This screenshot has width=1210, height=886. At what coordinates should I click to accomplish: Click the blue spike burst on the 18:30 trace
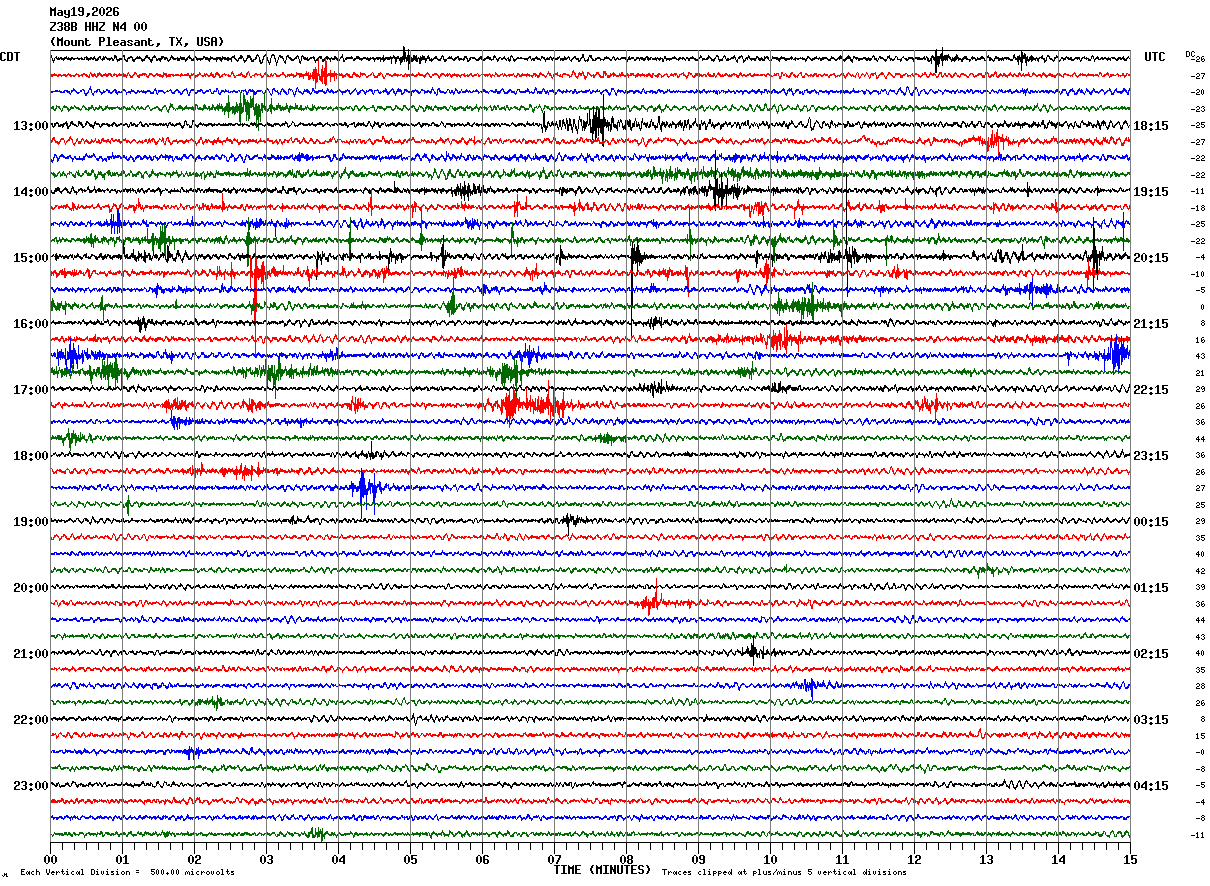(x=367, y=489)
